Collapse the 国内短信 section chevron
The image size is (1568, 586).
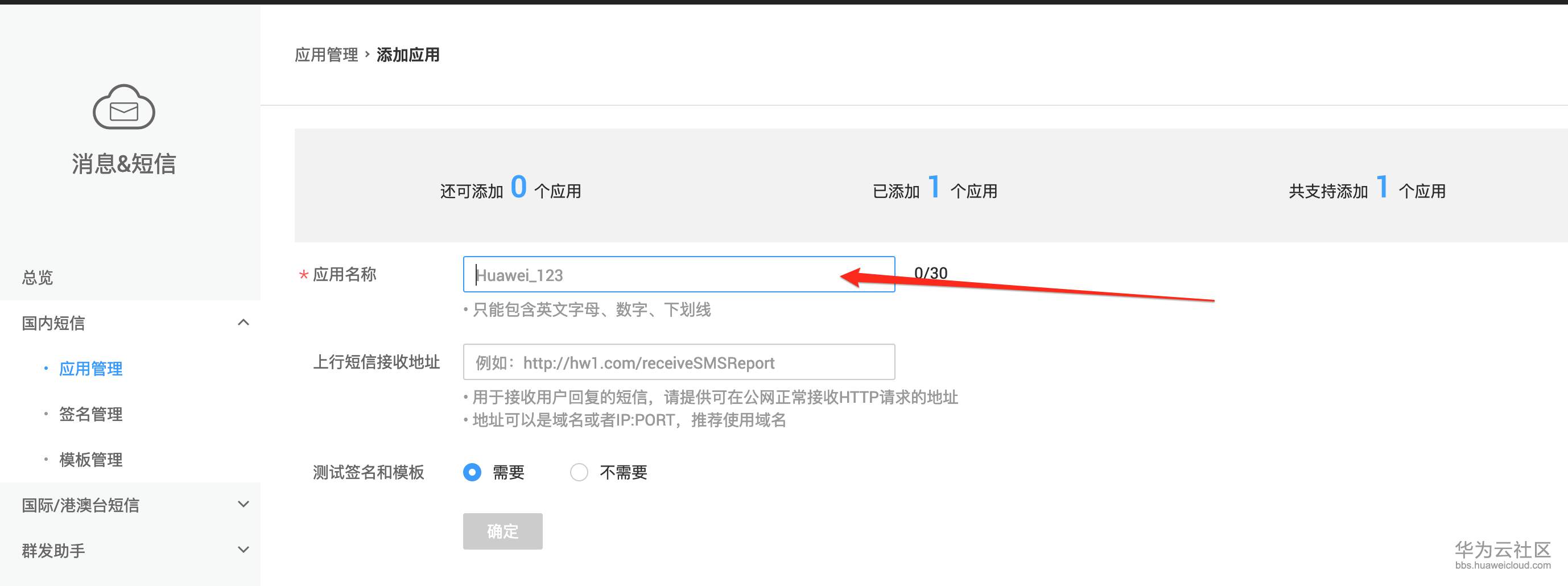coord(244,323)
